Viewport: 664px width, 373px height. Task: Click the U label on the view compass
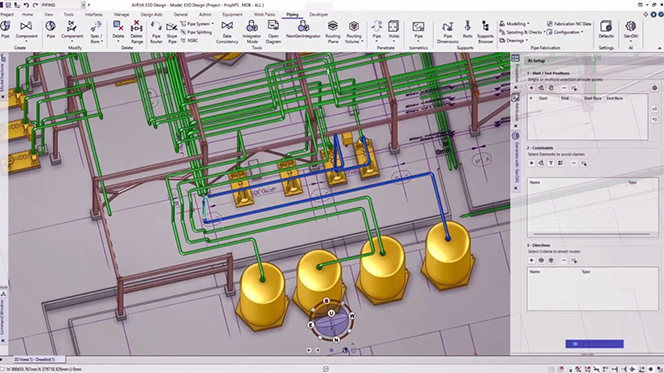pos(331,313)
